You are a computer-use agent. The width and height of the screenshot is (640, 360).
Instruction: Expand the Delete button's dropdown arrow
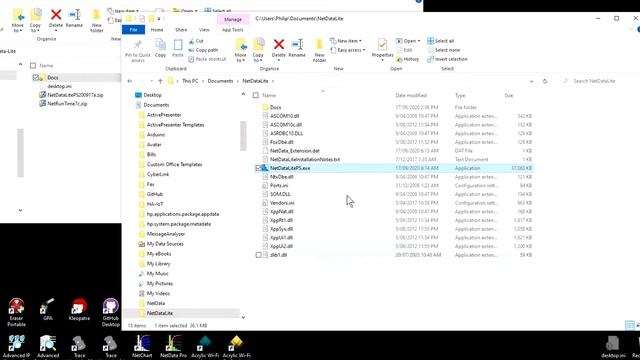click(x=279, y=60)
